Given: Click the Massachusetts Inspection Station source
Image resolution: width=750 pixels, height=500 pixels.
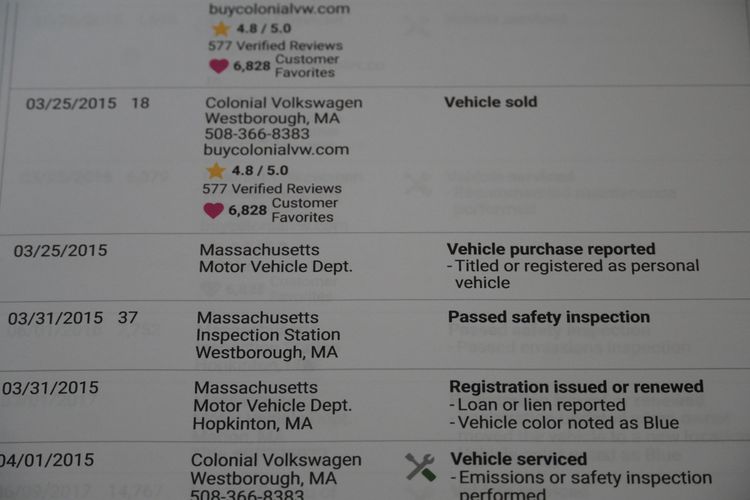Looking at the screenshot, I should (x=267, y=335).
